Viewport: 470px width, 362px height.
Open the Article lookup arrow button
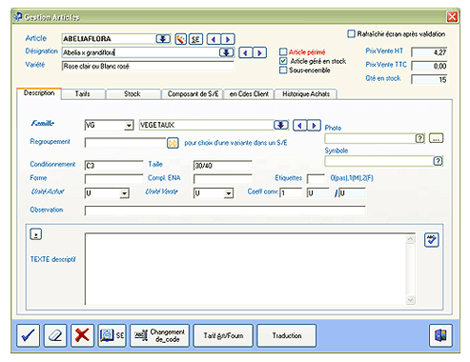click(163, 39)
